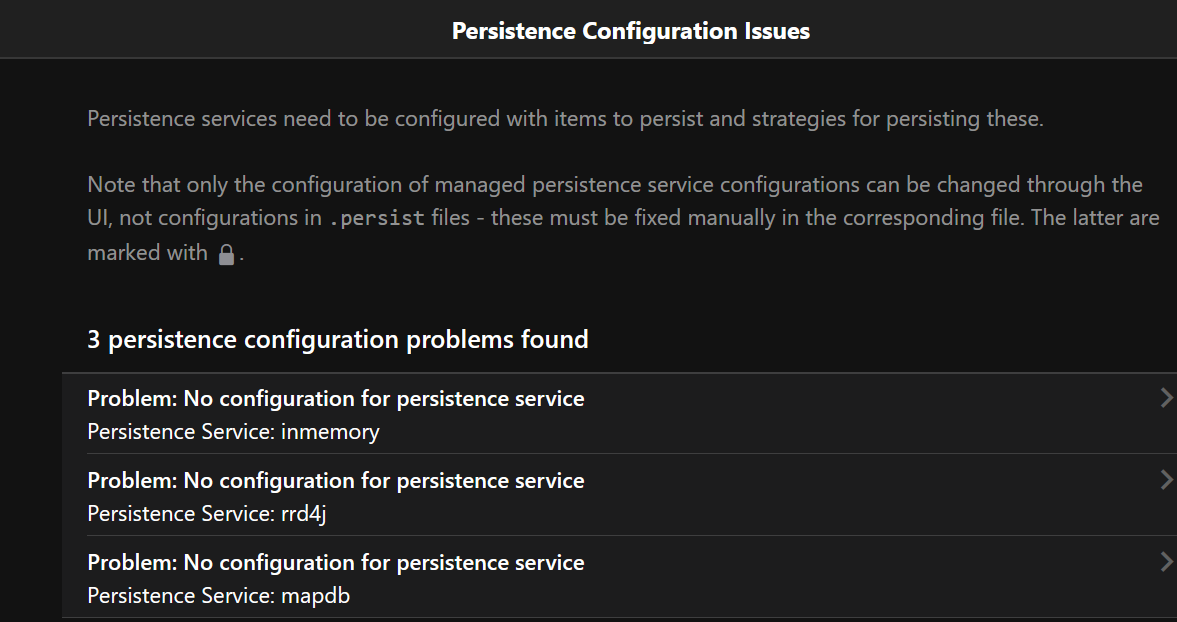1177x622 pixels.
Task: Click the chevron arrow for the inmemory problem
Action: (1165, 399)
